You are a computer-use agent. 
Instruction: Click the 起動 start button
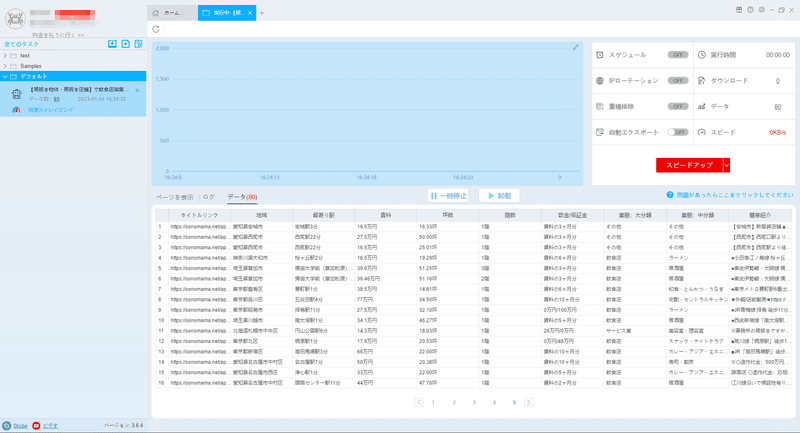[499, 195]
